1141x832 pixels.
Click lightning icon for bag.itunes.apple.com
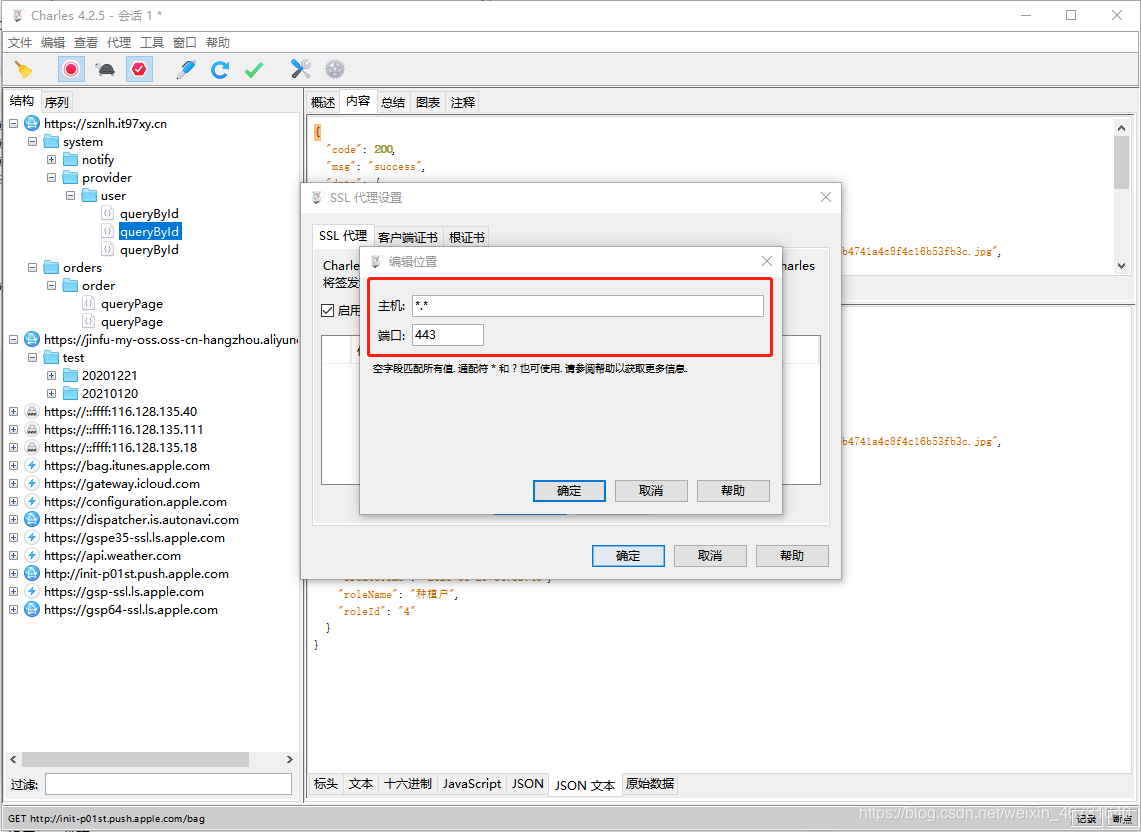tap(32, 465)
